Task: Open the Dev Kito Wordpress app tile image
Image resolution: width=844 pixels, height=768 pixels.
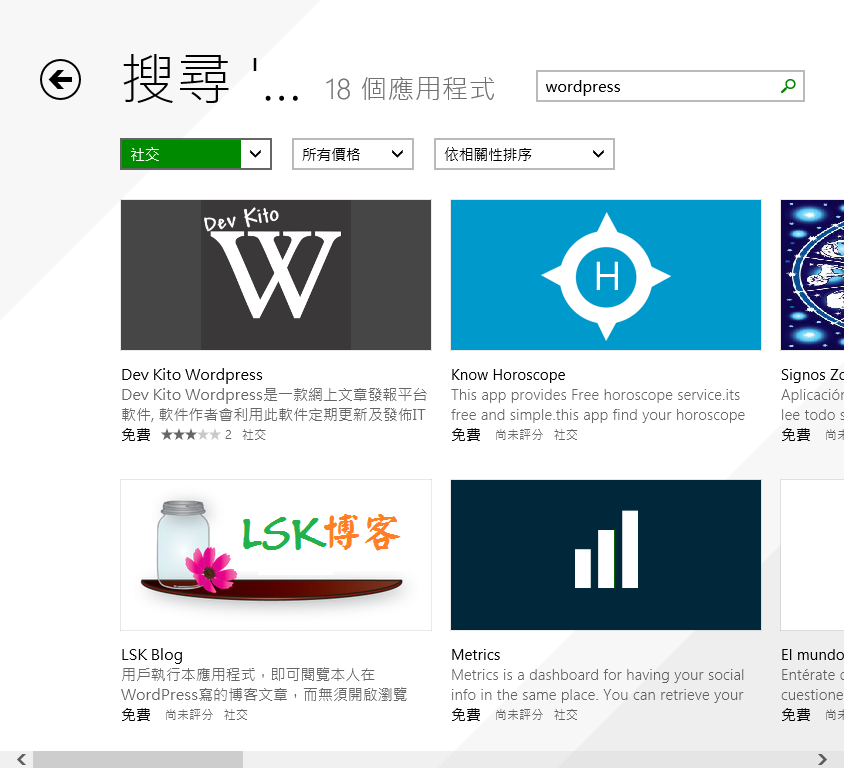Action: [x=276, y=275]
